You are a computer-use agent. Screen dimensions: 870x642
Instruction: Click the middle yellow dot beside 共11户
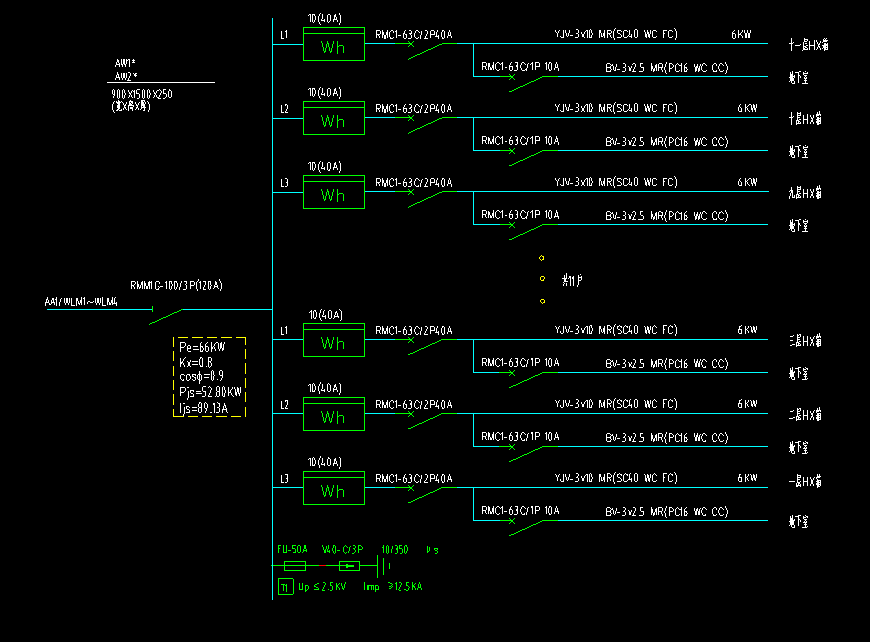[542, 279]
